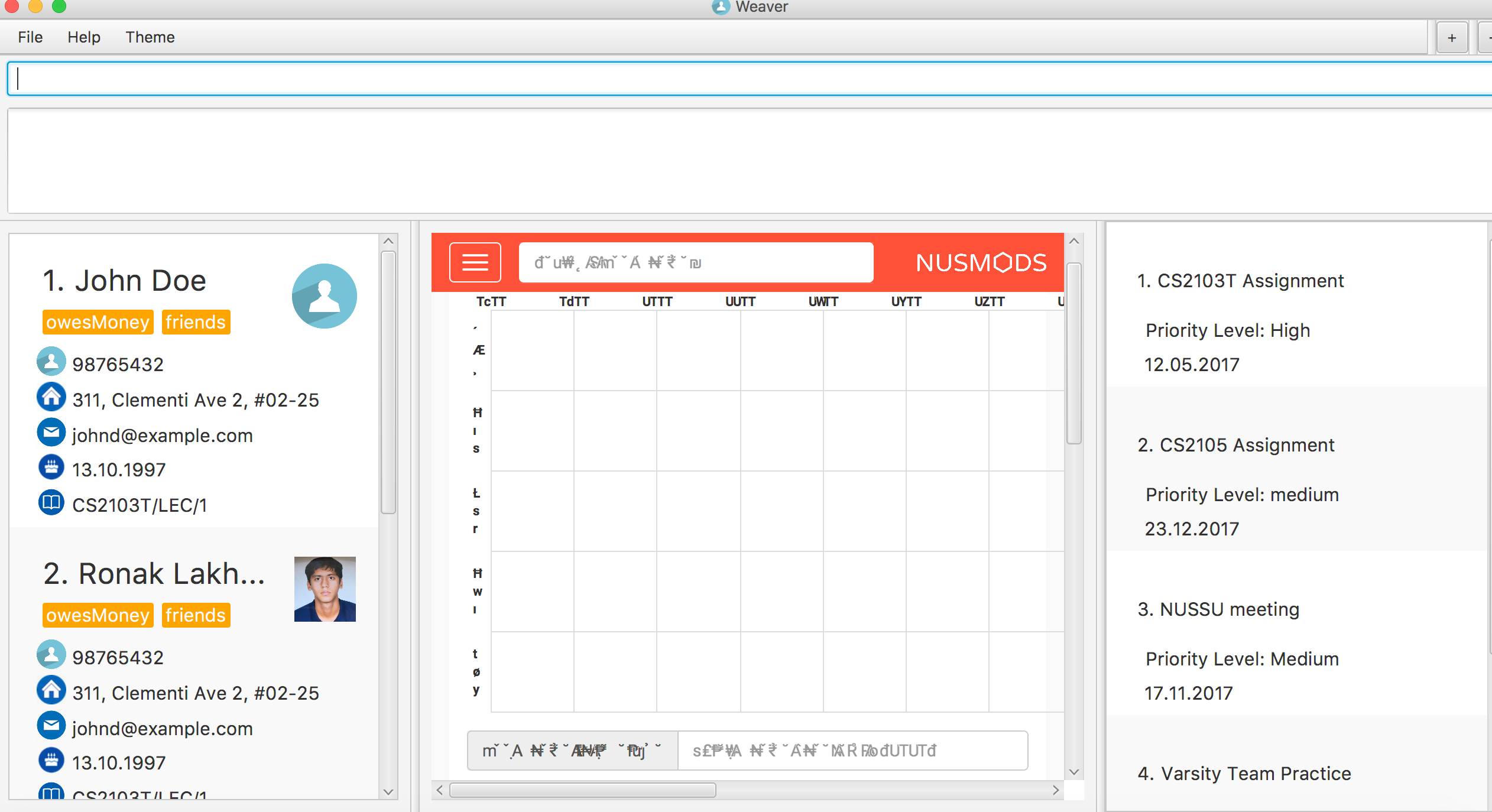Image resolution: width=1492 pixels, height=812 pixels.
Task: Click the NUSMods hamburger menu icon
Action: click(475, 262)
